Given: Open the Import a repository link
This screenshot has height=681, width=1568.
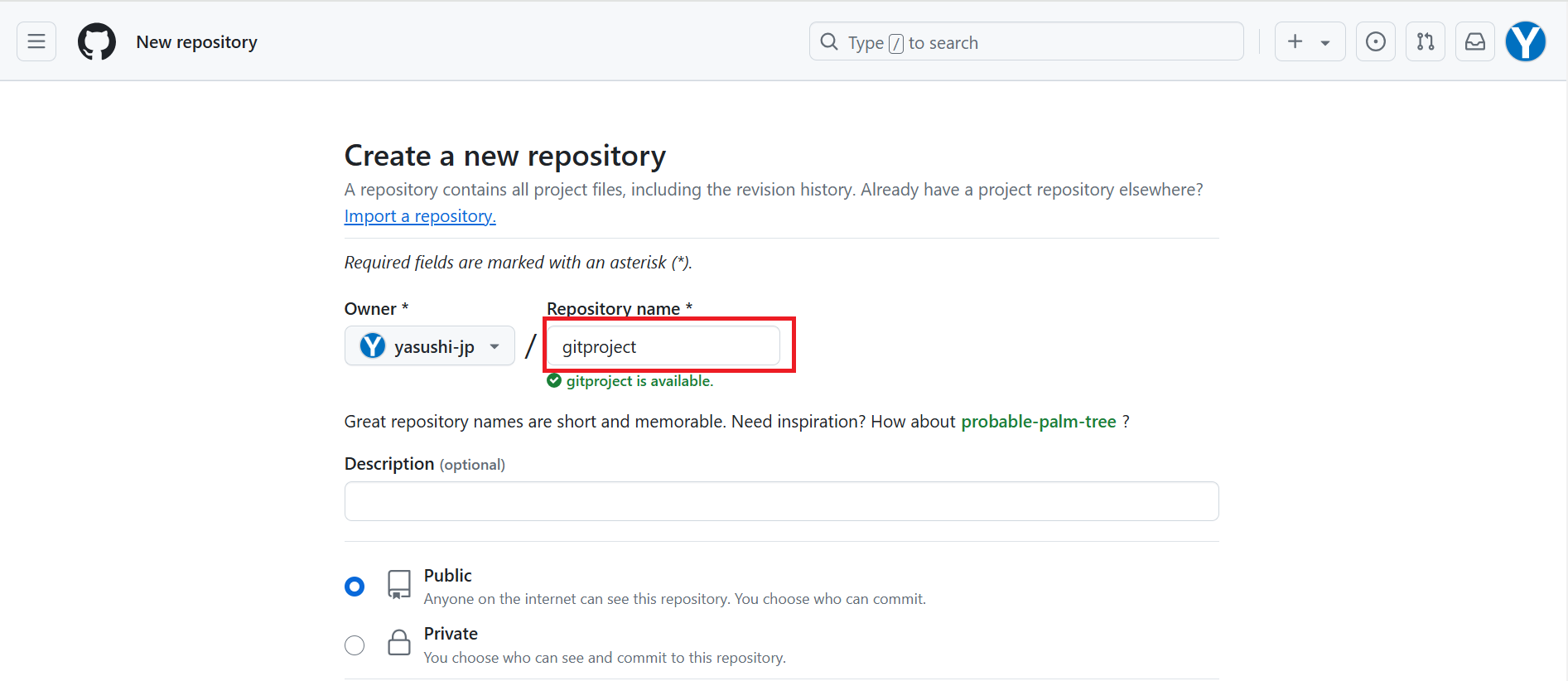Looking at the screenshot, I should [x=419, y=215].
